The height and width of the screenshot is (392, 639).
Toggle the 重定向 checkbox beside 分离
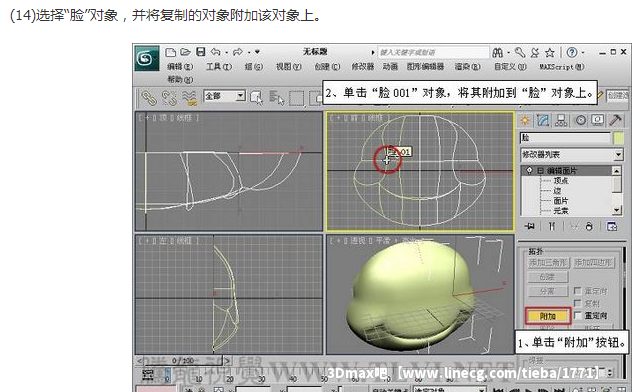pyautogui.click(x=577, y=290)
